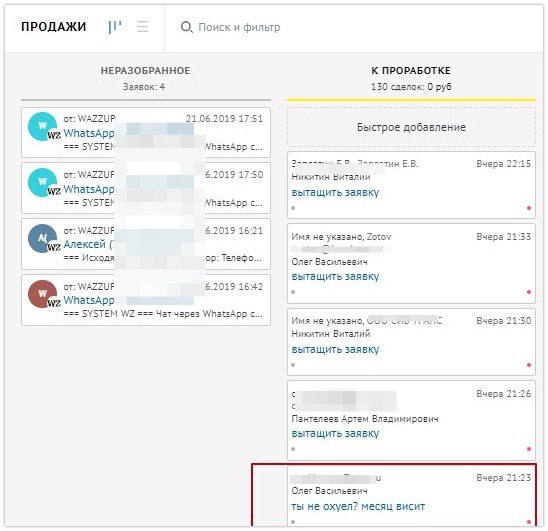Image resolution: width=548 pixels, height=531 pixels.
Task: Select the К ПРОРАБОТКЕ column header
Action: 411,70
